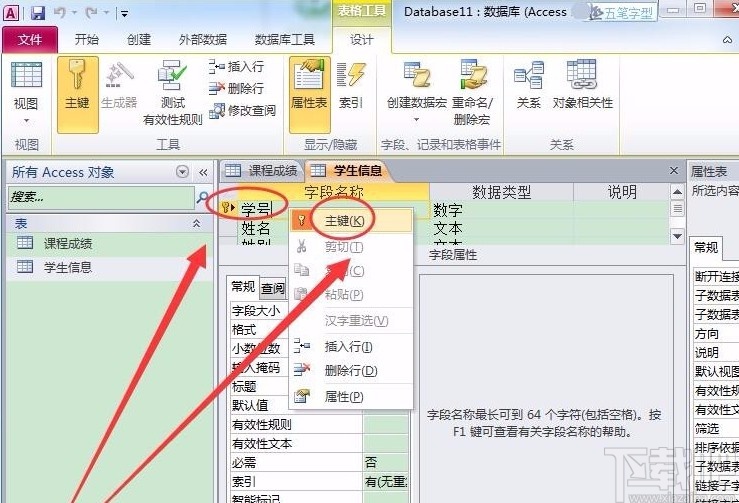Click the 说明 column header
This screenshot has height=503, width=739.
coord(622,192)
